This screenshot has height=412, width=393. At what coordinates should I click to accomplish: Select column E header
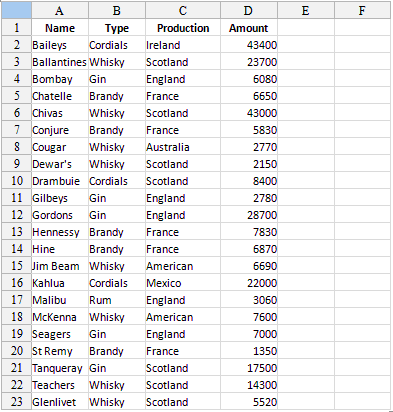(x=306, y=10)
